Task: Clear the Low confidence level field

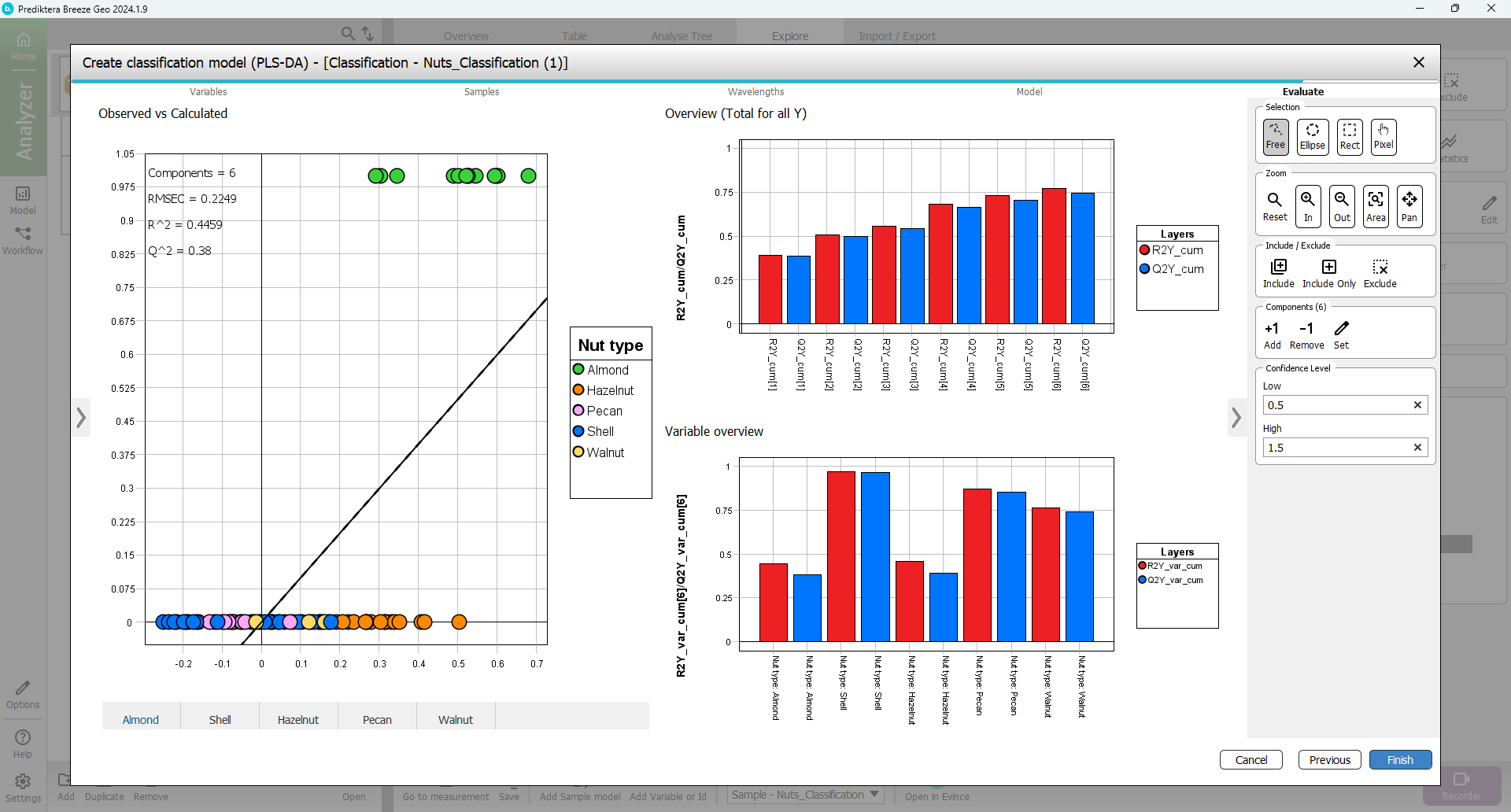Action: pos(1417,405)
